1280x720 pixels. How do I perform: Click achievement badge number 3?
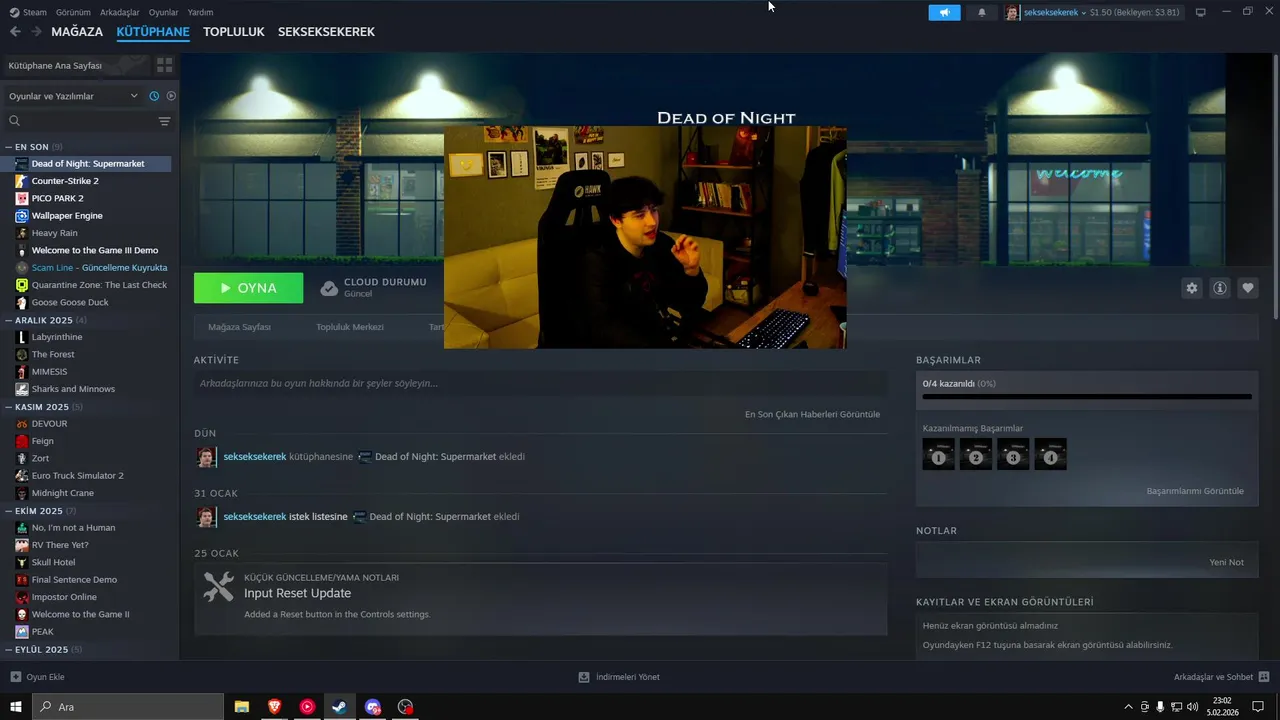tap(1013, 454)
